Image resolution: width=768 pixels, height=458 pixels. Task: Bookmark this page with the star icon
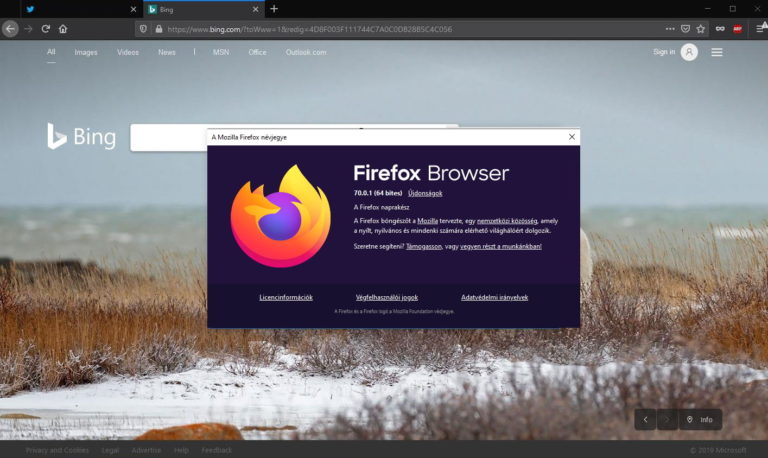(x=700, y=29)
